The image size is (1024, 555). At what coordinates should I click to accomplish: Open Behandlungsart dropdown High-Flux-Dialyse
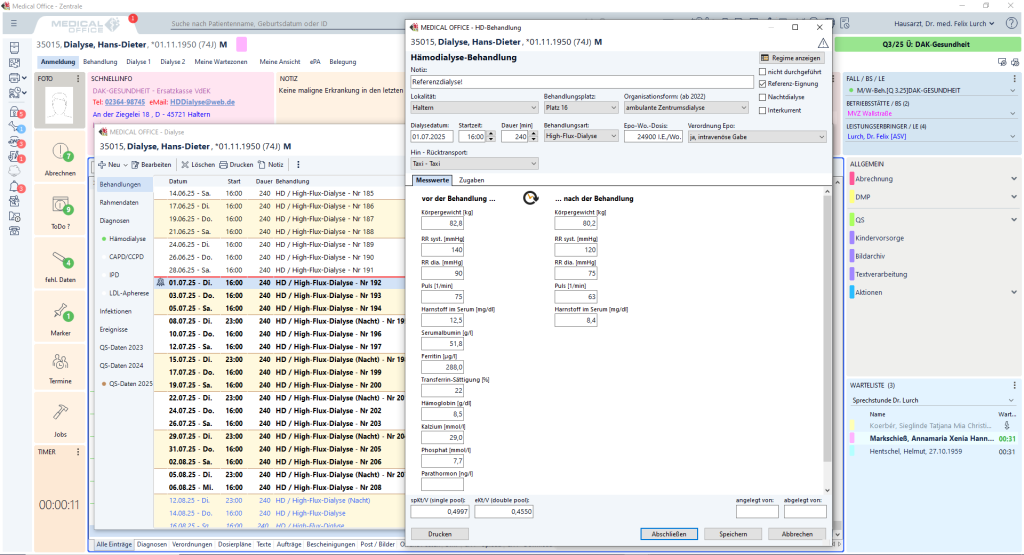581,136
